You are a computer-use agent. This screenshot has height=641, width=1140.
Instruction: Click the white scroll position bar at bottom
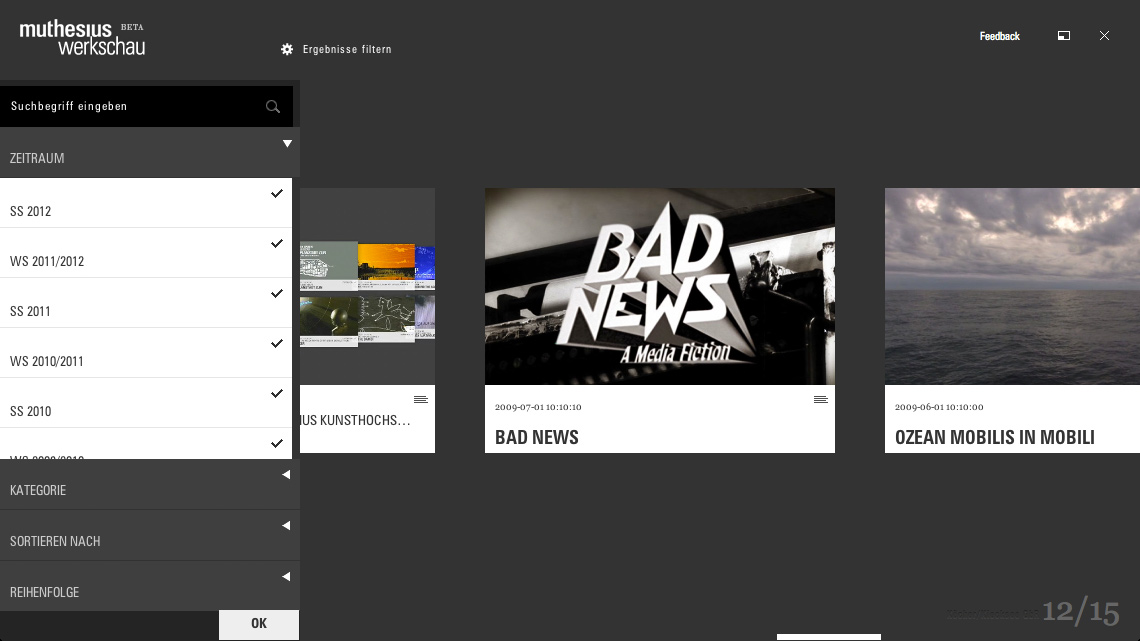(828, 637)
